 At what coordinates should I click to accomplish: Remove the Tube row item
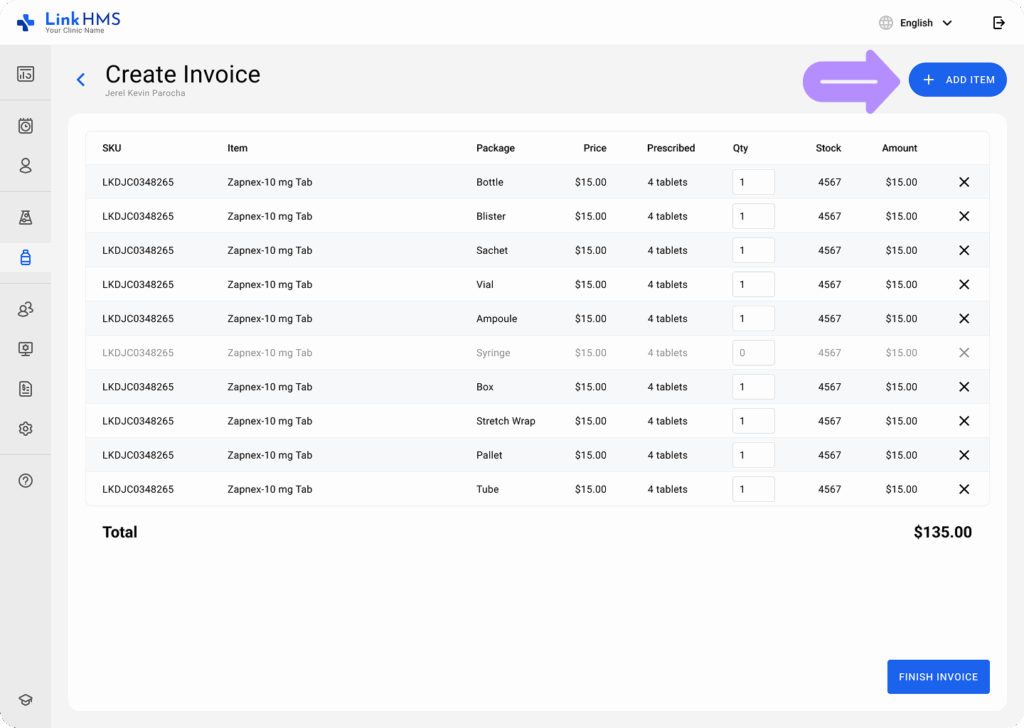click(964, 489)
